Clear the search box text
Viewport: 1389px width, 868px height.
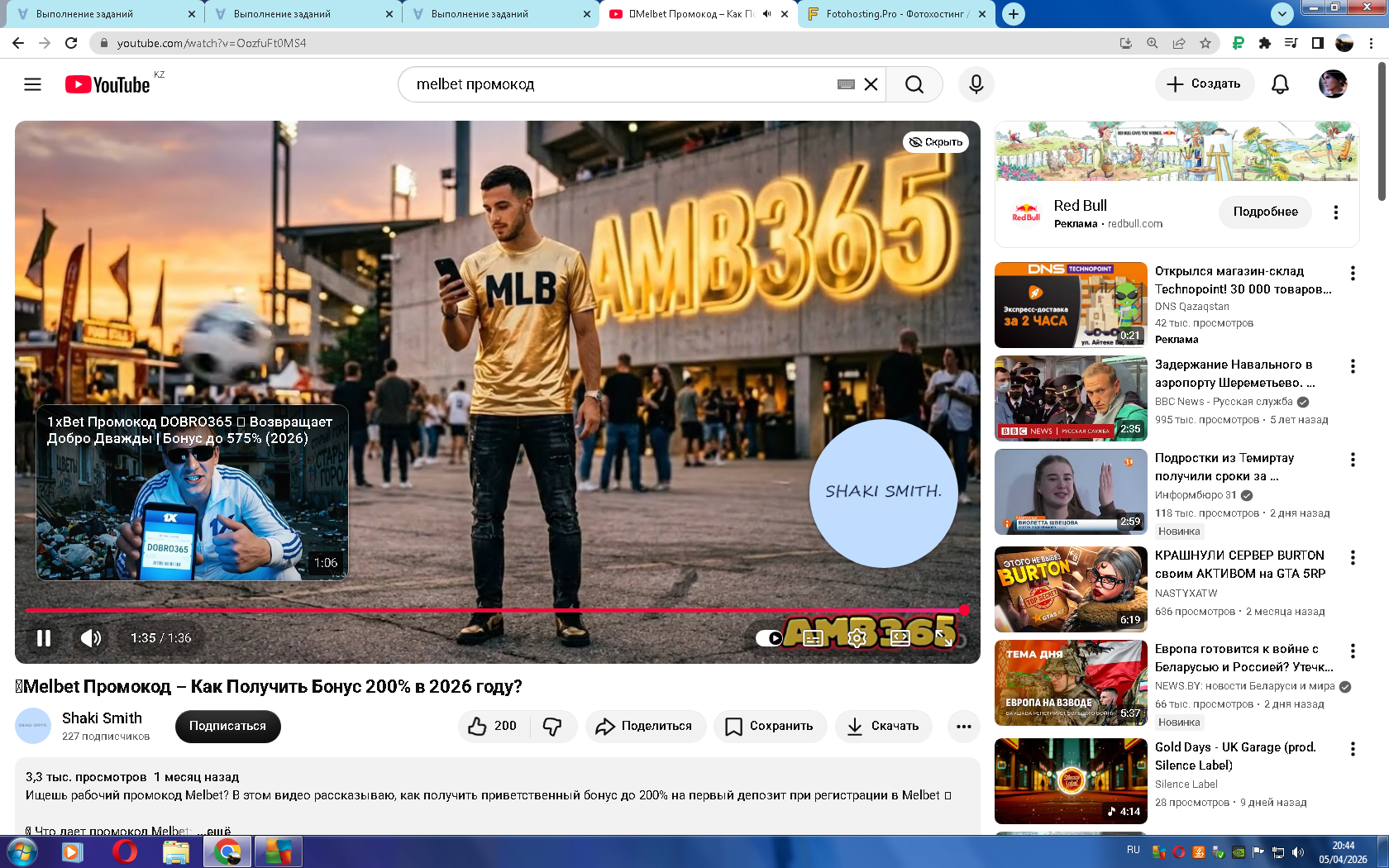(871, 84)
